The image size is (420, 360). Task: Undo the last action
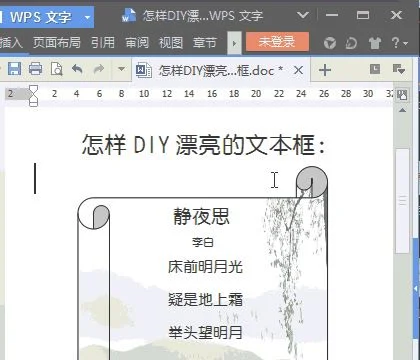coord(77,69)
